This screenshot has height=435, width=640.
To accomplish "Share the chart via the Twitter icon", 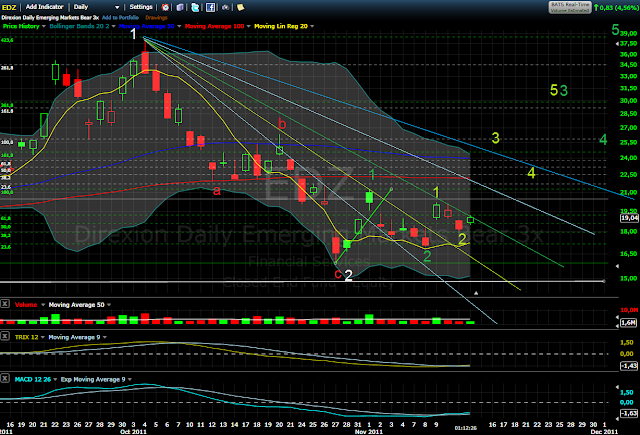I will click(x=196, y=7).
